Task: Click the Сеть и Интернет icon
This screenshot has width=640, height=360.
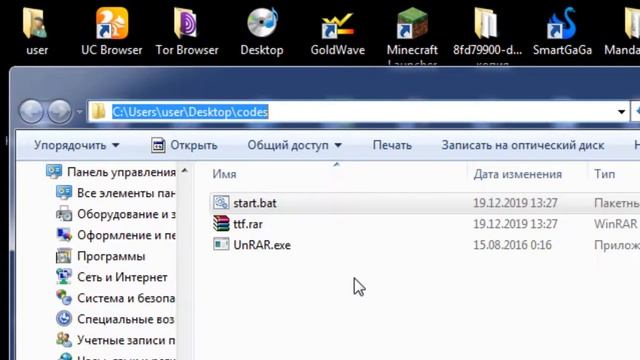Action: (x=64, y=277)
